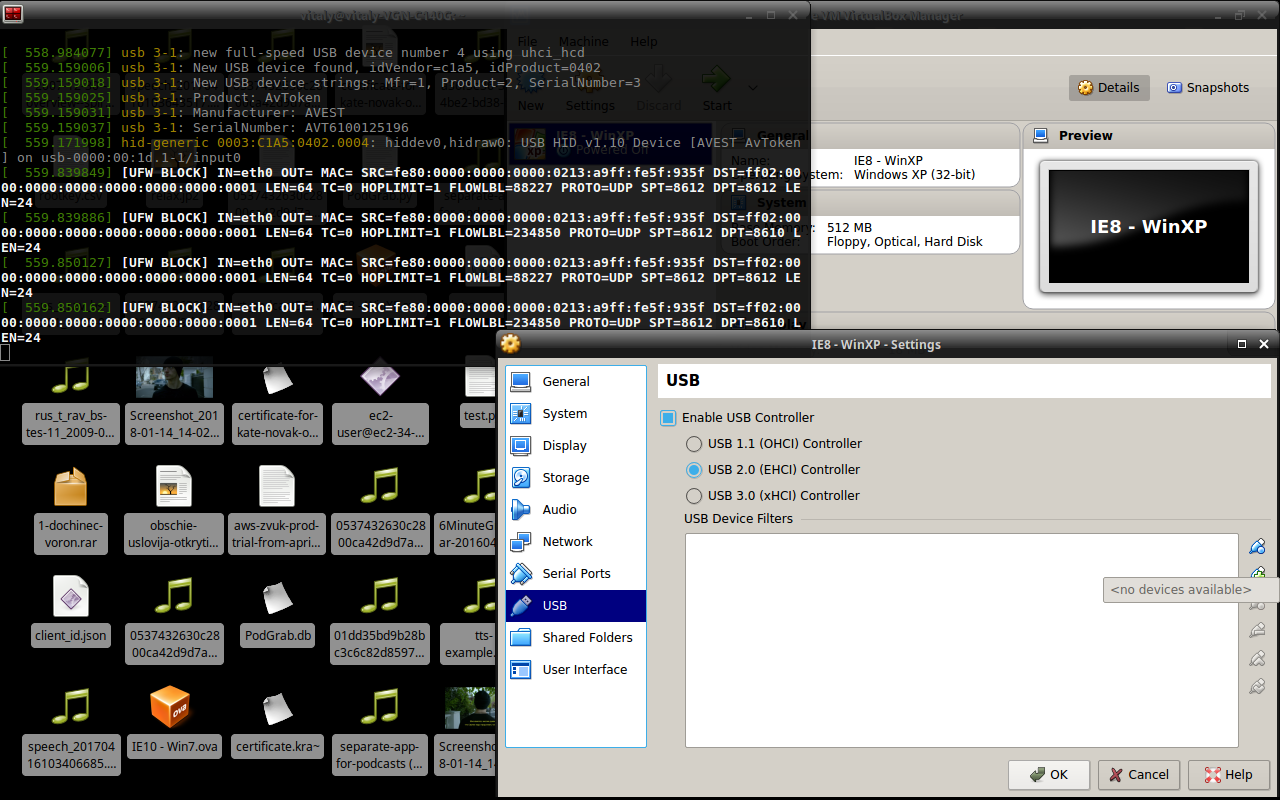1280x800 pixels.
Task: Open General settings category
Action: click(576, 381)
